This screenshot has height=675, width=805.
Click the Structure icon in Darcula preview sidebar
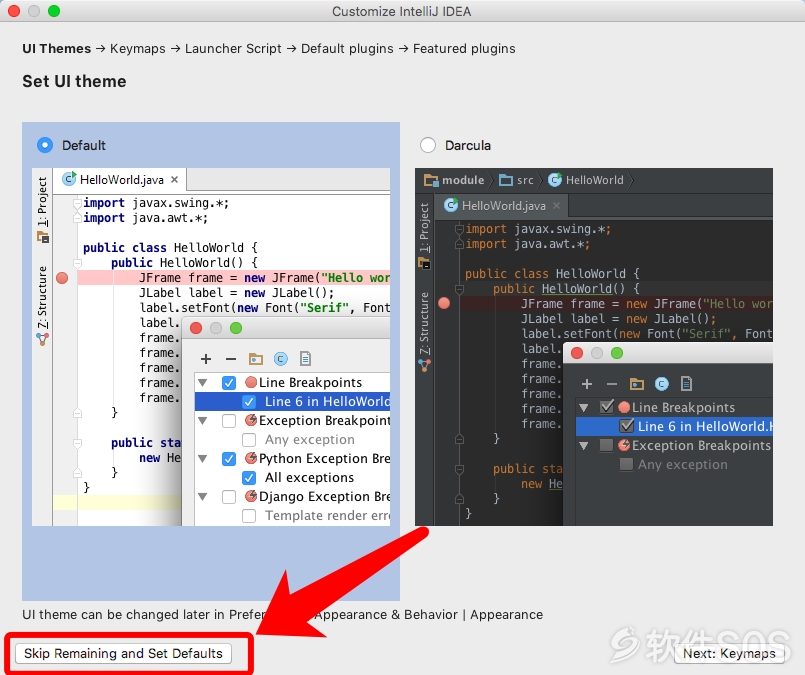424,365
